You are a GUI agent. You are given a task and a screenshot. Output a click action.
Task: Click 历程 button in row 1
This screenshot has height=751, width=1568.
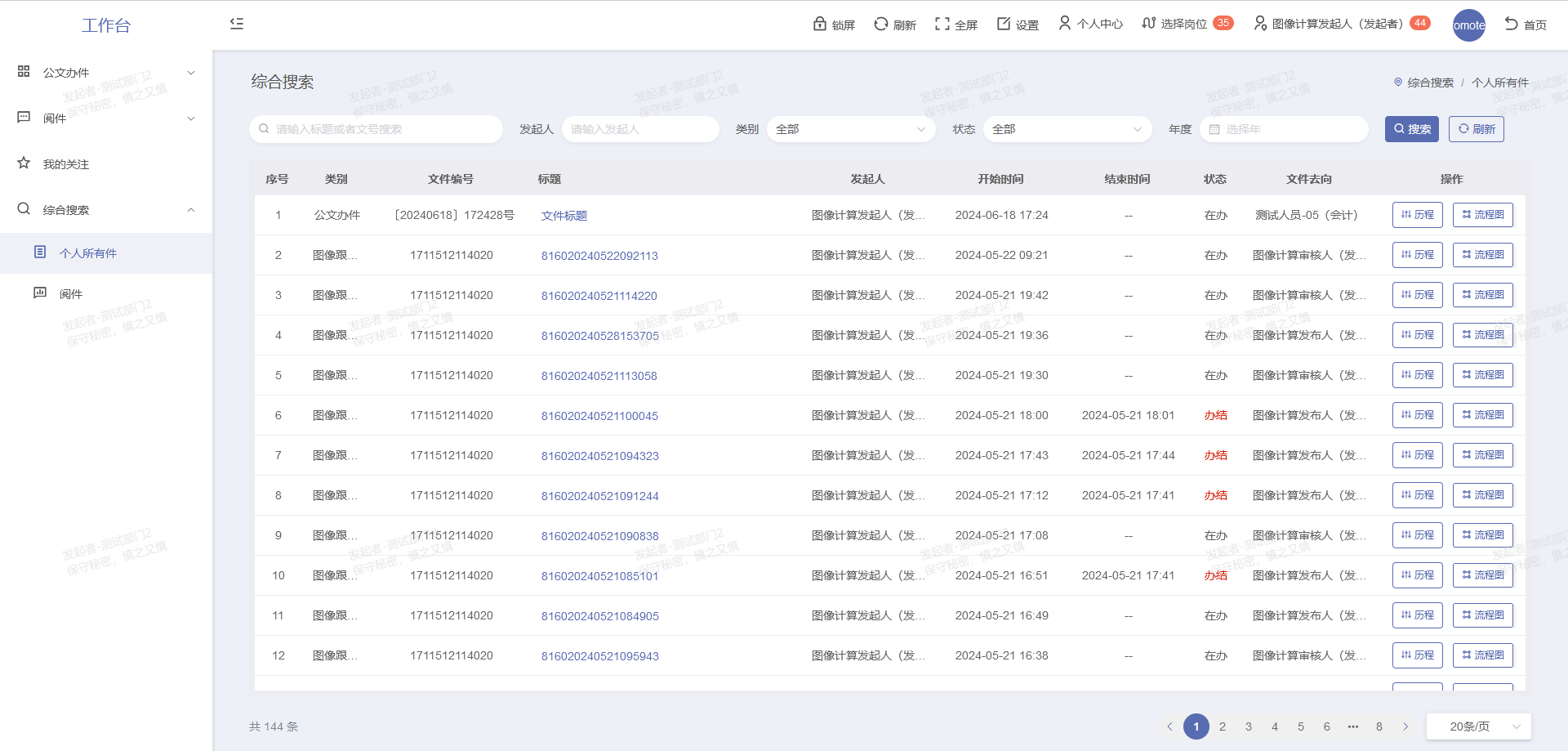pos(1417,215)
